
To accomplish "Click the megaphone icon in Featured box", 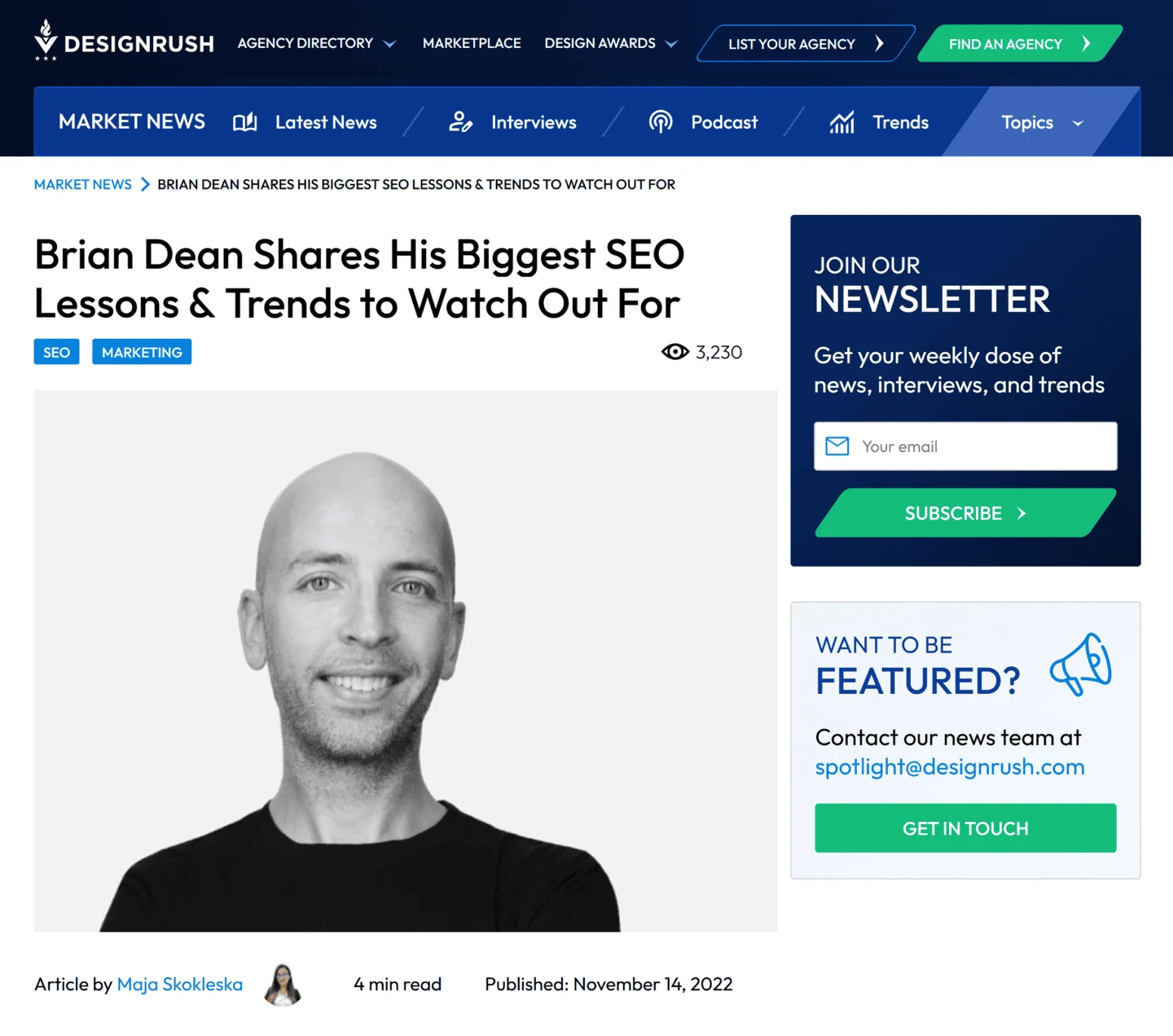I will tap(1081, 665).
